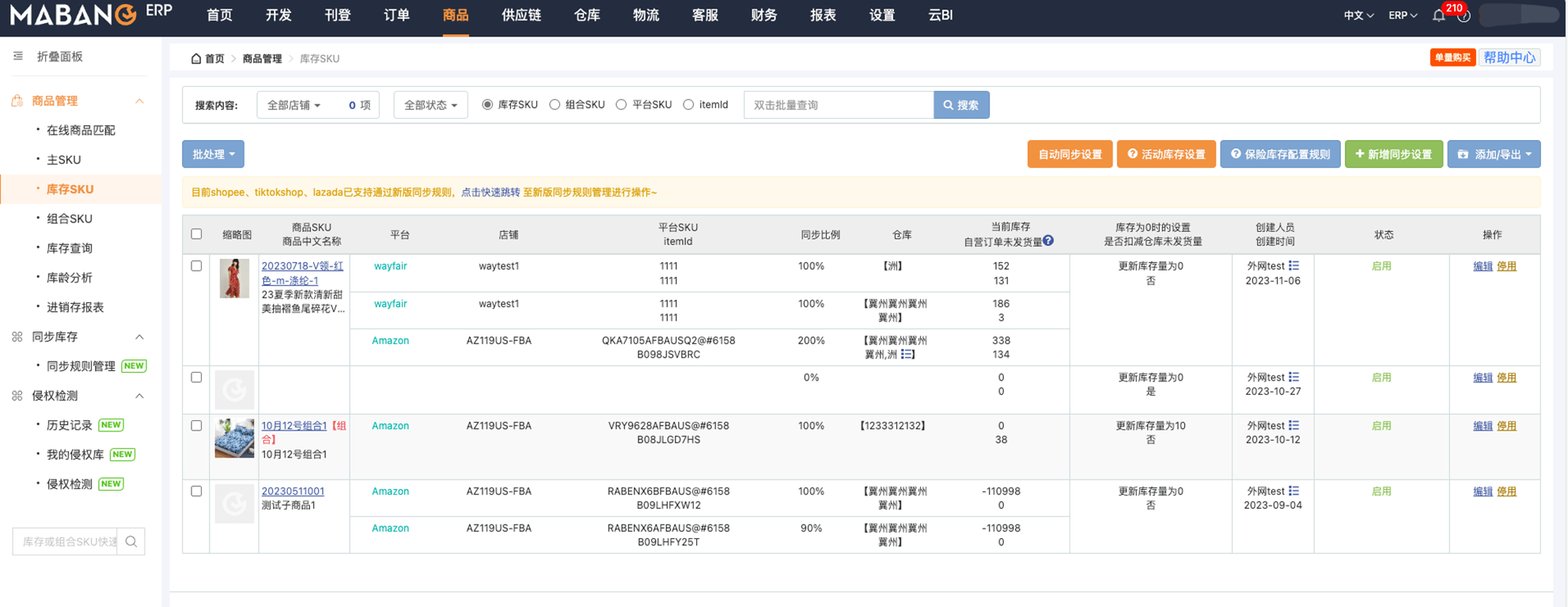Open the 订单 top menu

[x=396, y=16]
